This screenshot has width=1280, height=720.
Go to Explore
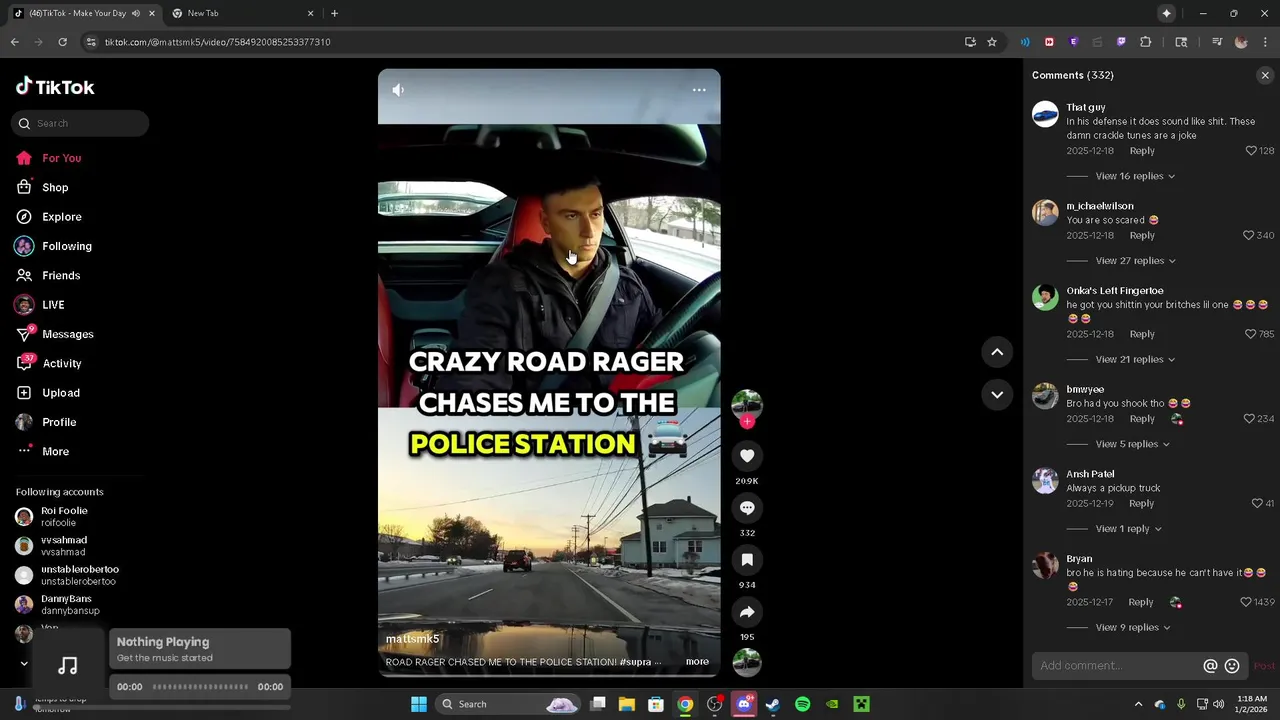point(61,217)
